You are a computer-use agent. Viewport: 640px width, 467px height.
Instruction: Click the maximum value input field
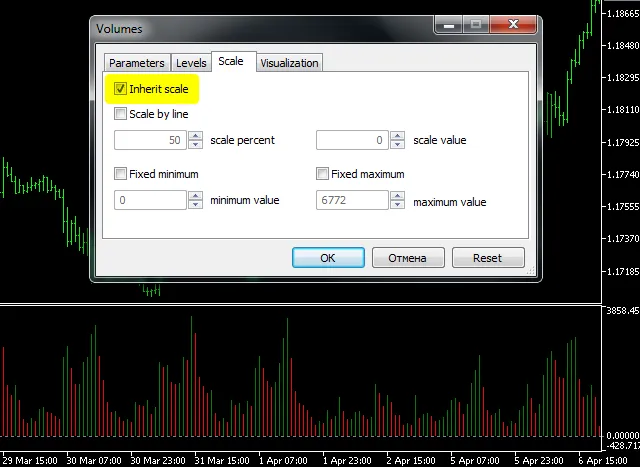(352, 201)
